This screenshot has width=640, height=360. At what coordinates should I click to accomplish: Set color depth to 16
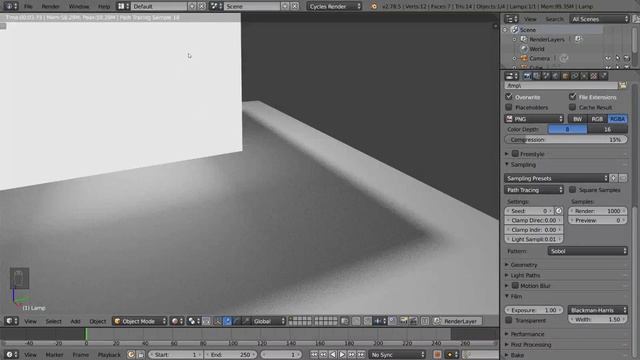[607, 129]
